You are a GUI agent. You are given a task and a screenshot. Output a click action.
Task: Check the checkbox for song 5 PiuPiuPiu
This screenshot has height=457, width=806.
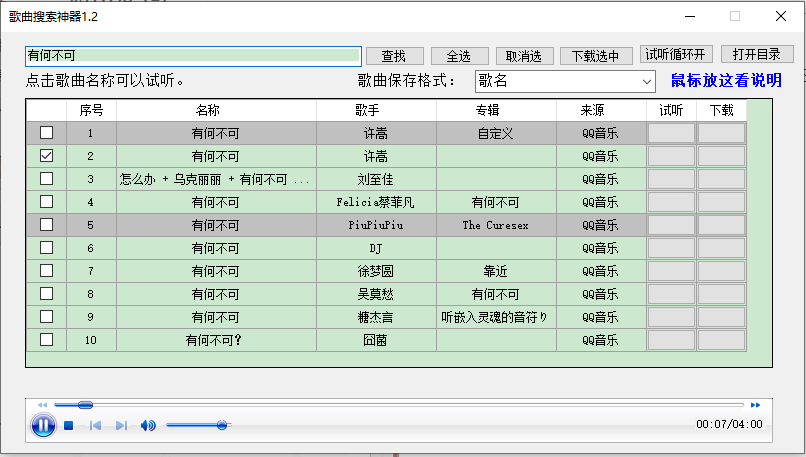46,225
